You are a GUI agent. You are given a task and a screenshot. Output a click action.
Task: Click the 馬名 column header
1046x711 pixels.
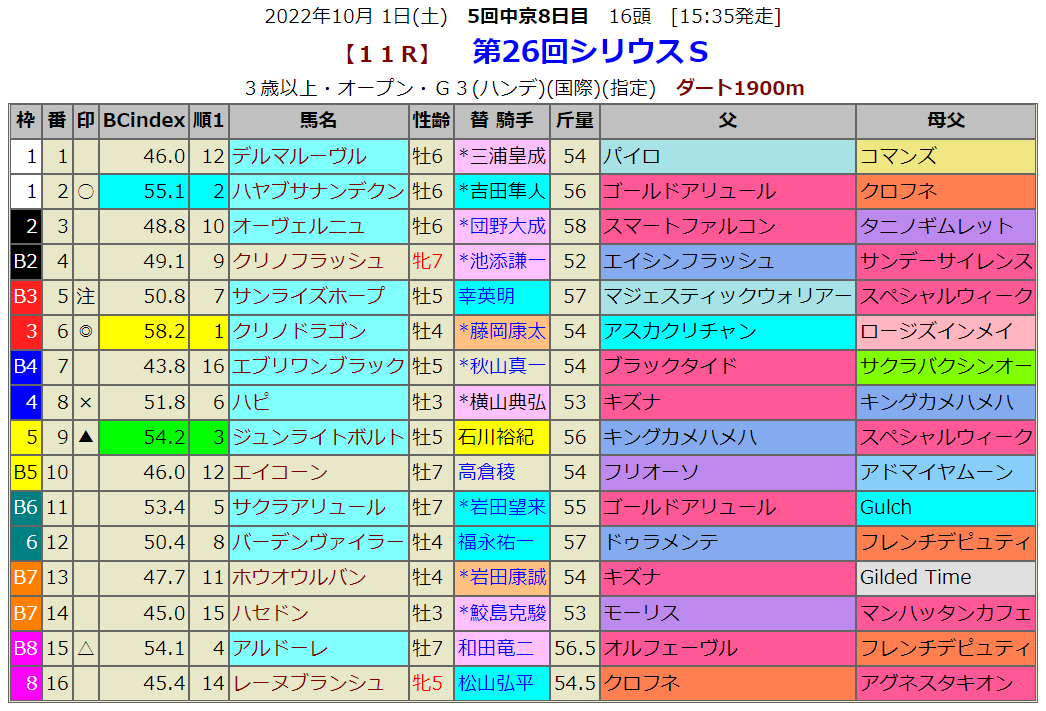[318, 121]
